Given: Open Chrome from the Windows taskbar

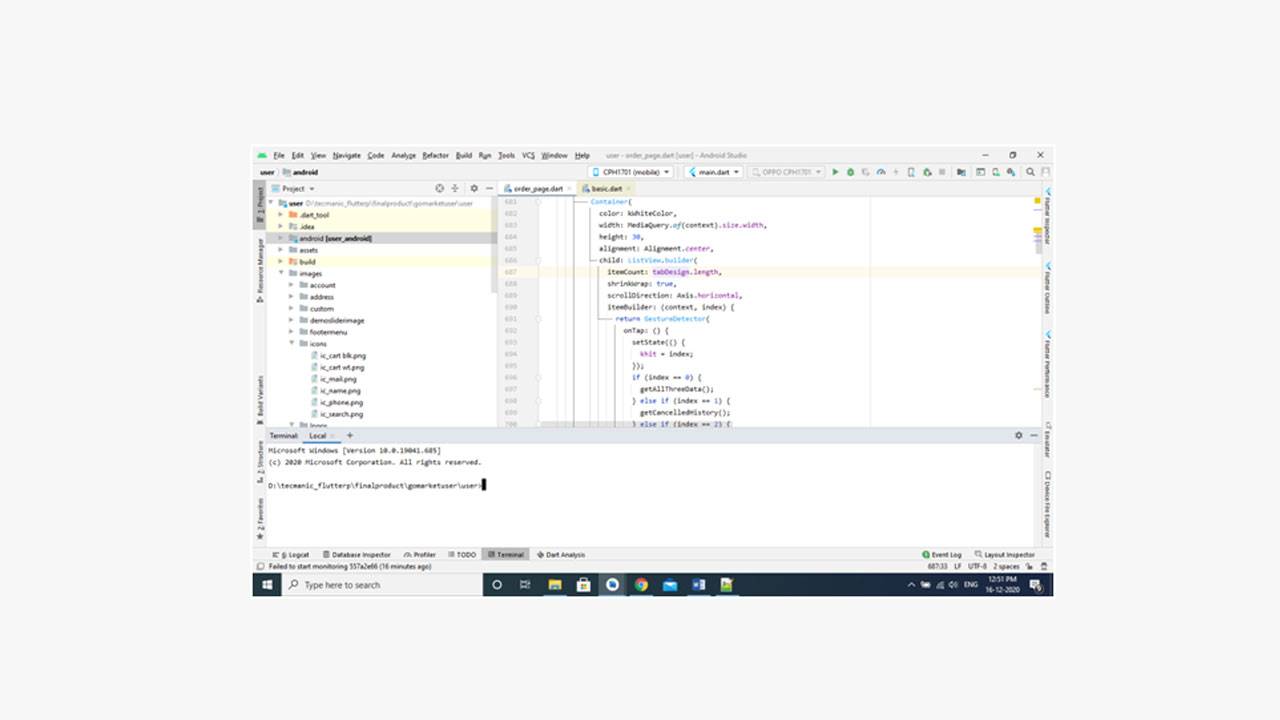Looking at the screenshot, I should (641, 585).
